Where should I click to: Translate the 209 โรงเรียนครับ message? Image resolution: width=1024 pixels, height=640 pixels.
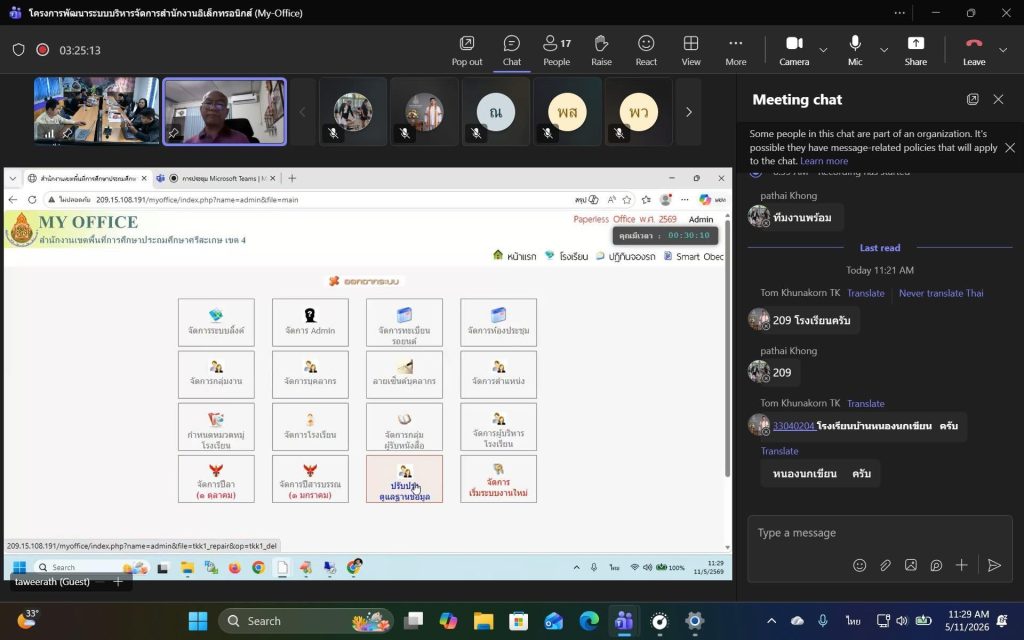(x=865, y=293)
